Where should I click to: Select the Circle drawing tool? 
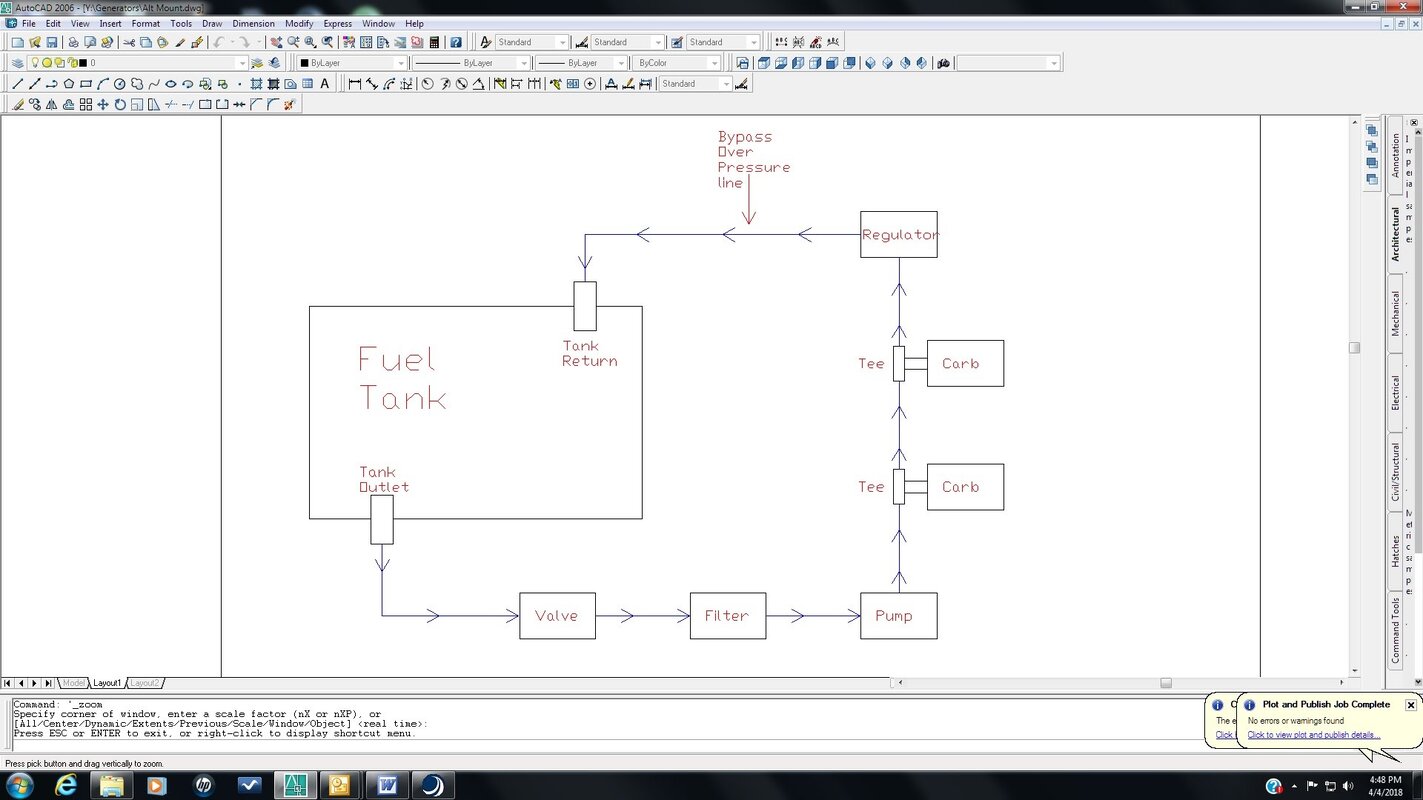coord(120,84)
